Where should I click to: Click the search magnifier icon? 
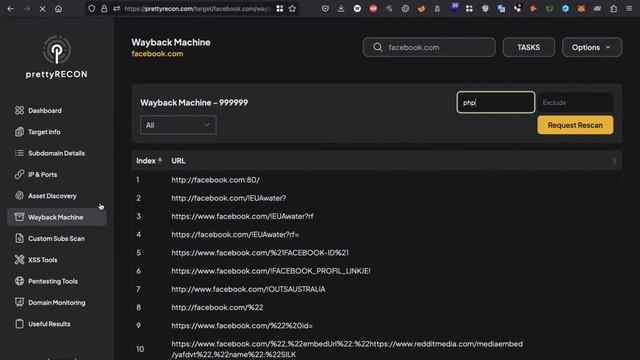(378, 47)
